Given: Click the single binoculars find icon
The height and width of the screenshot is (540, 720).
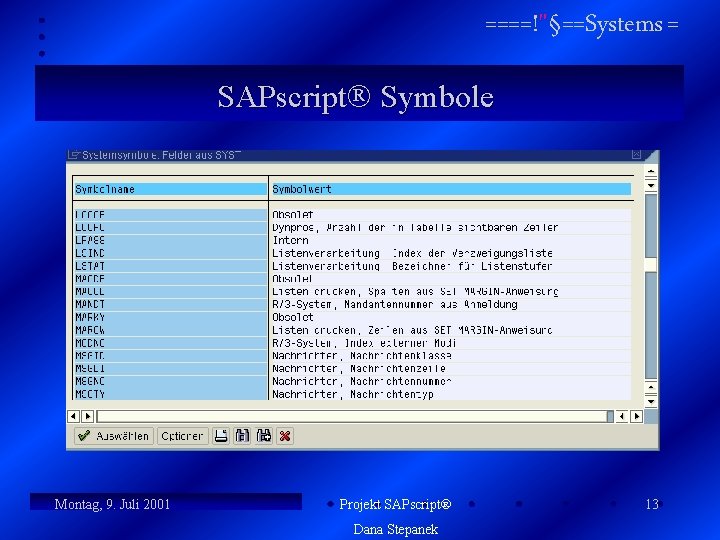Looking at the screenshot, I should click(x=242, y=436).
